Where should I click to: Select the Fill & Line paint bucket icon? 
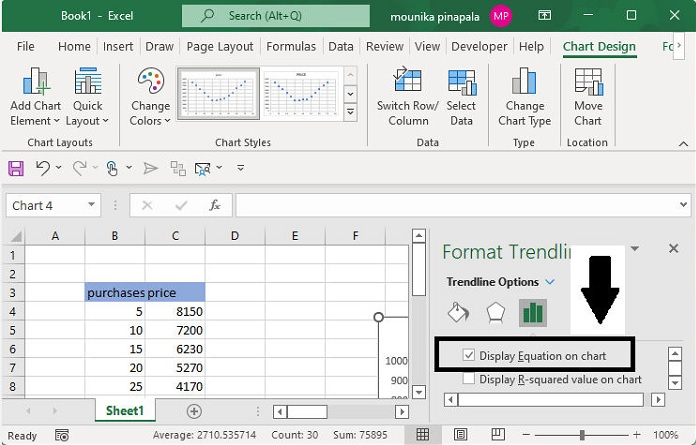(458, 313)
